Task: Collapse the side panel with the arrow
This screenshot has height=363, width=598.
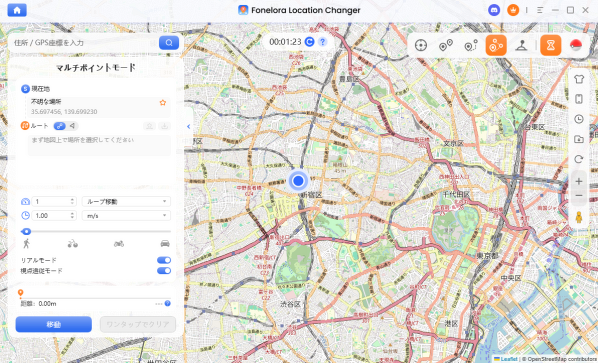Action: (188, 127)
